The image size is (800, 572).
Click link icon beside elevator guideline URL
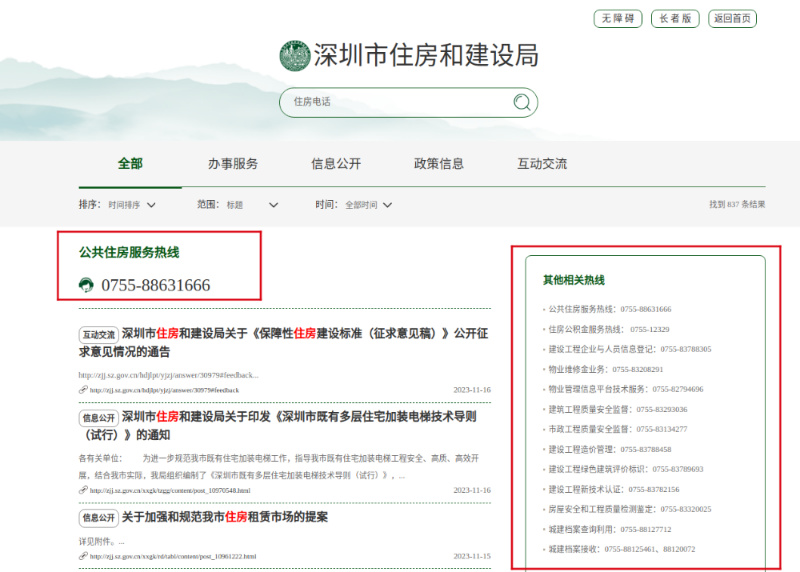(x=83, y=490)
